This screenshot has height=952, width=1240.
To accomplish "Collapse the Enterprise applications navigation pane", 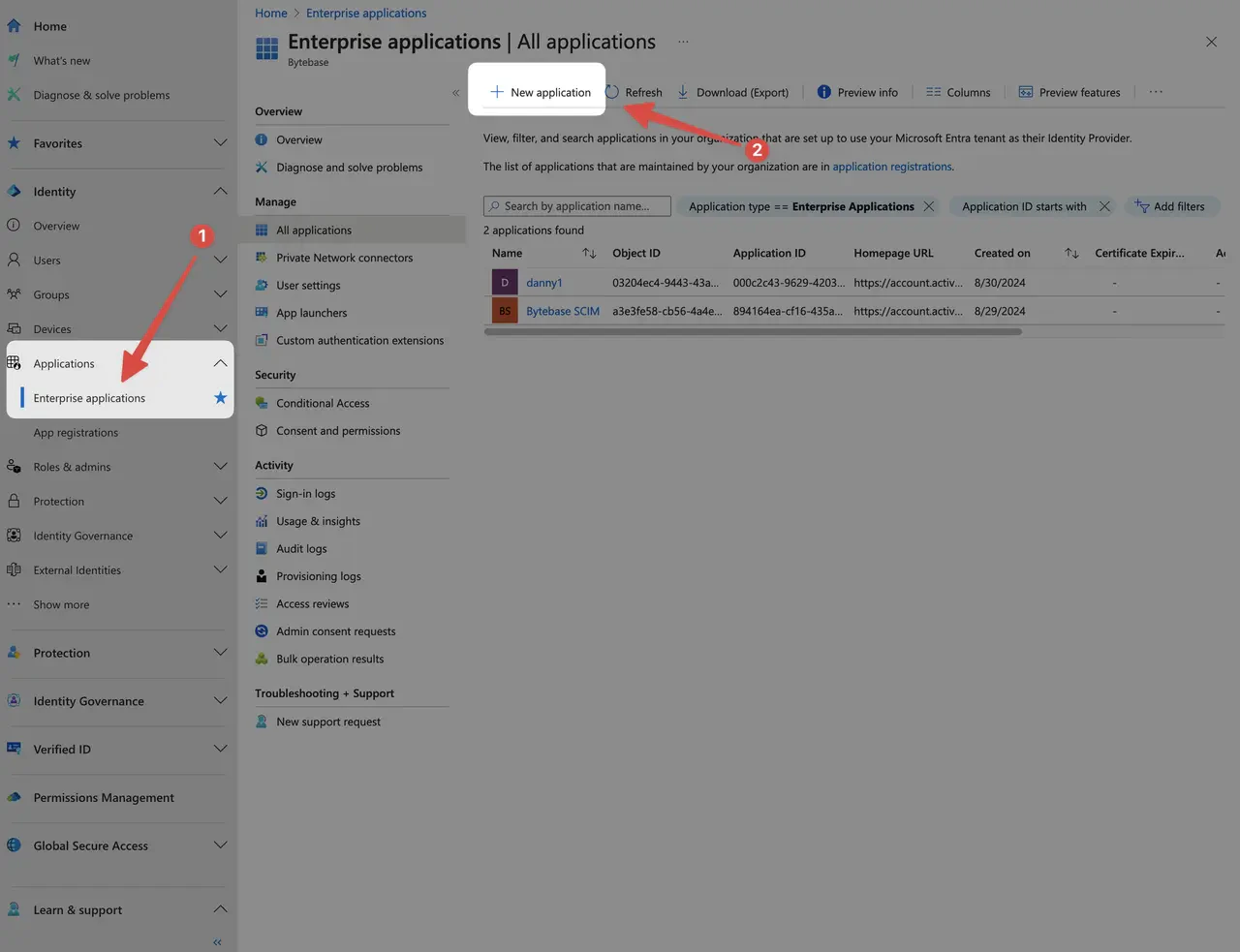I will (455, 93).
